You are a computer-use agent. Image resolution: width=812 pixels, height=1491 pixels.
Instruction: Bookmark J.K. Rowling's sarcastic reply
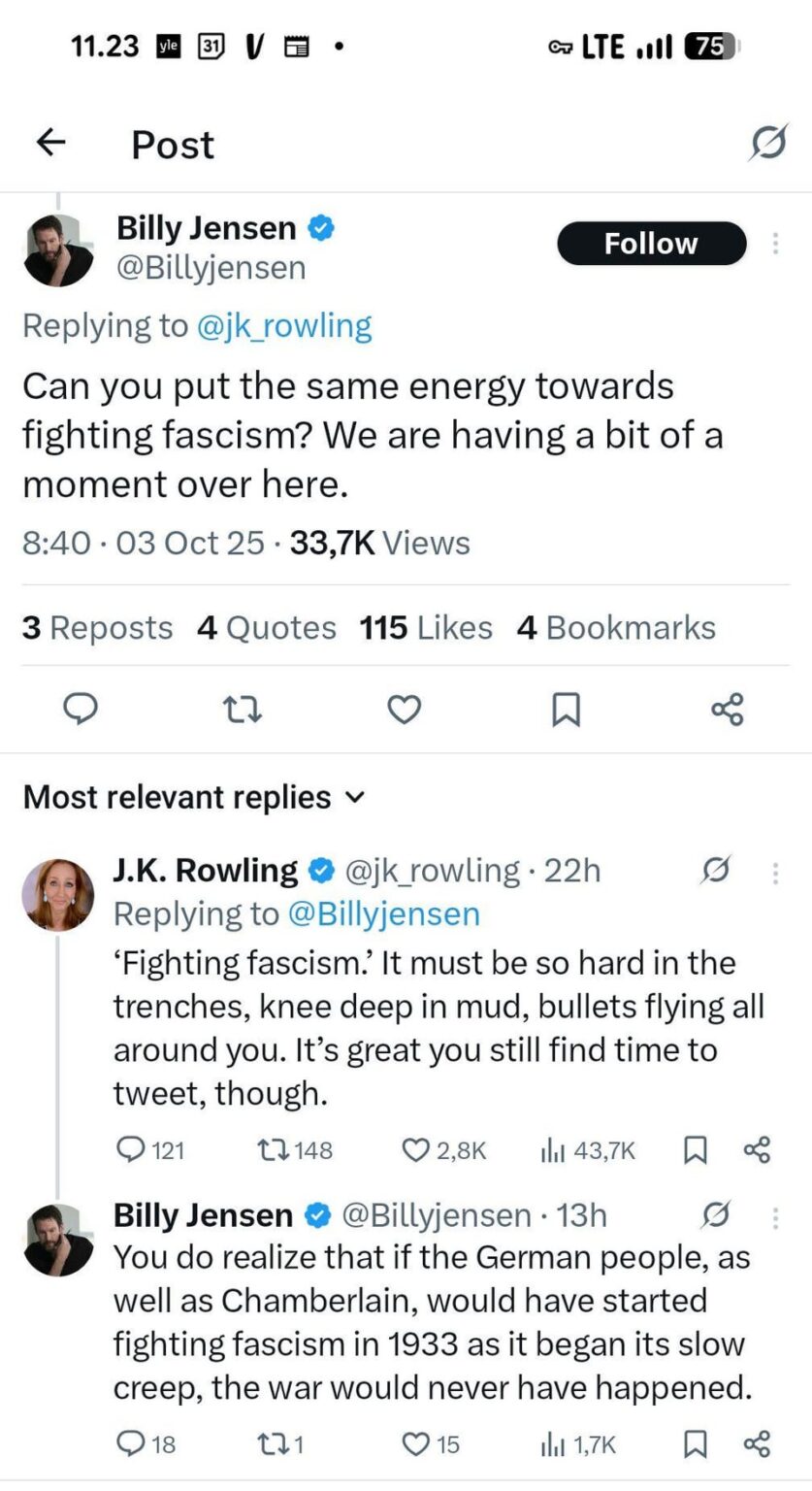(695, 1151)
